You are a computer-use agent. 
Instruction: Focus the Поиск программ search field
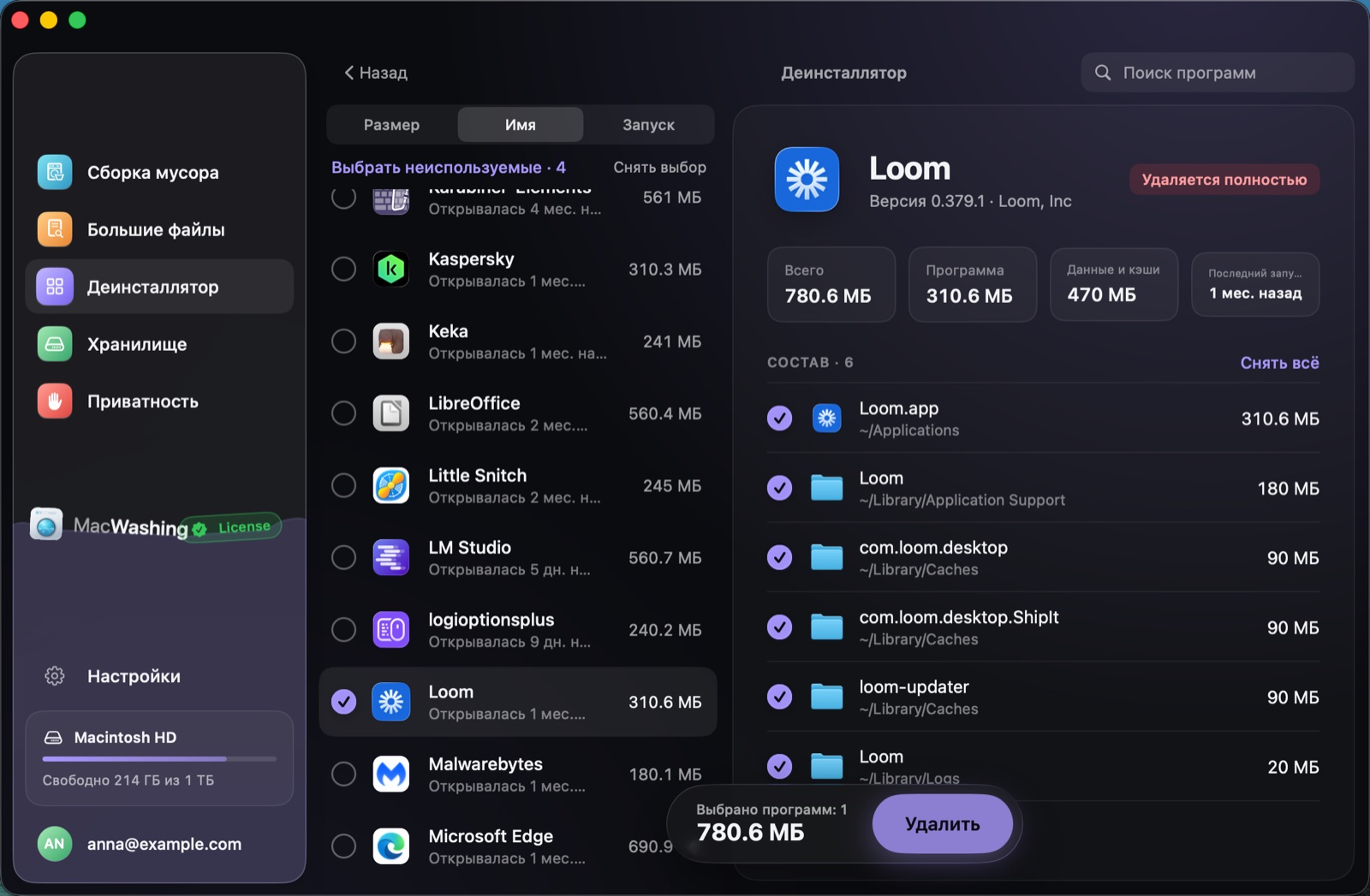(1217, 73)
